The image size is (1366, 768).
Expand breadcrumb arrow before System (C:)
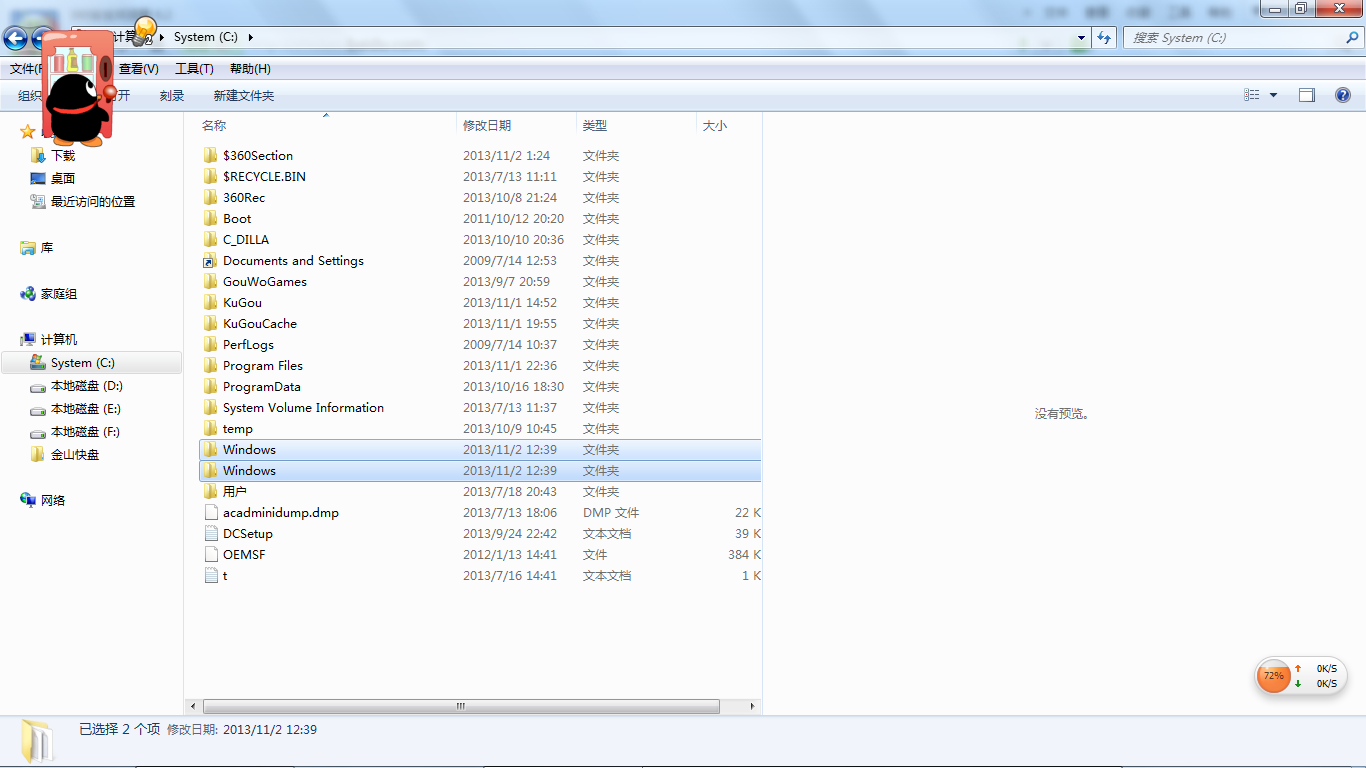pos(162,37)
